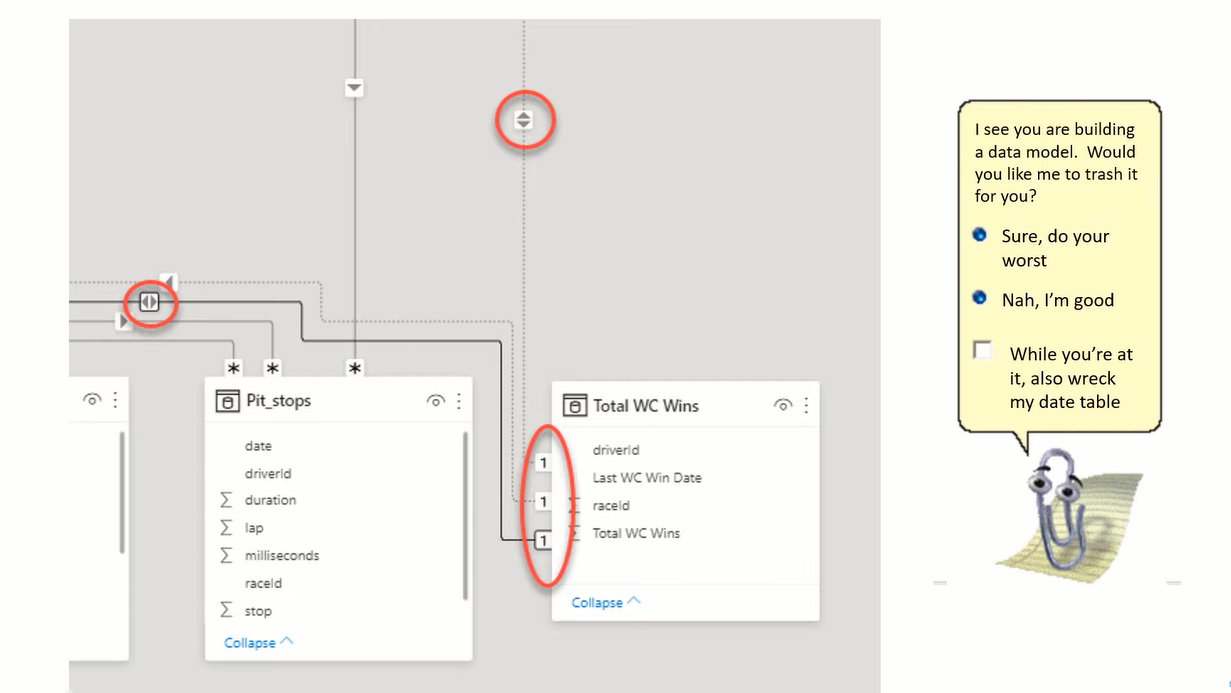Image resolution: width=1231 pixels, height=693 pixels.
Task: Open Total WC Wins more options menu
Action: (806, 405)
